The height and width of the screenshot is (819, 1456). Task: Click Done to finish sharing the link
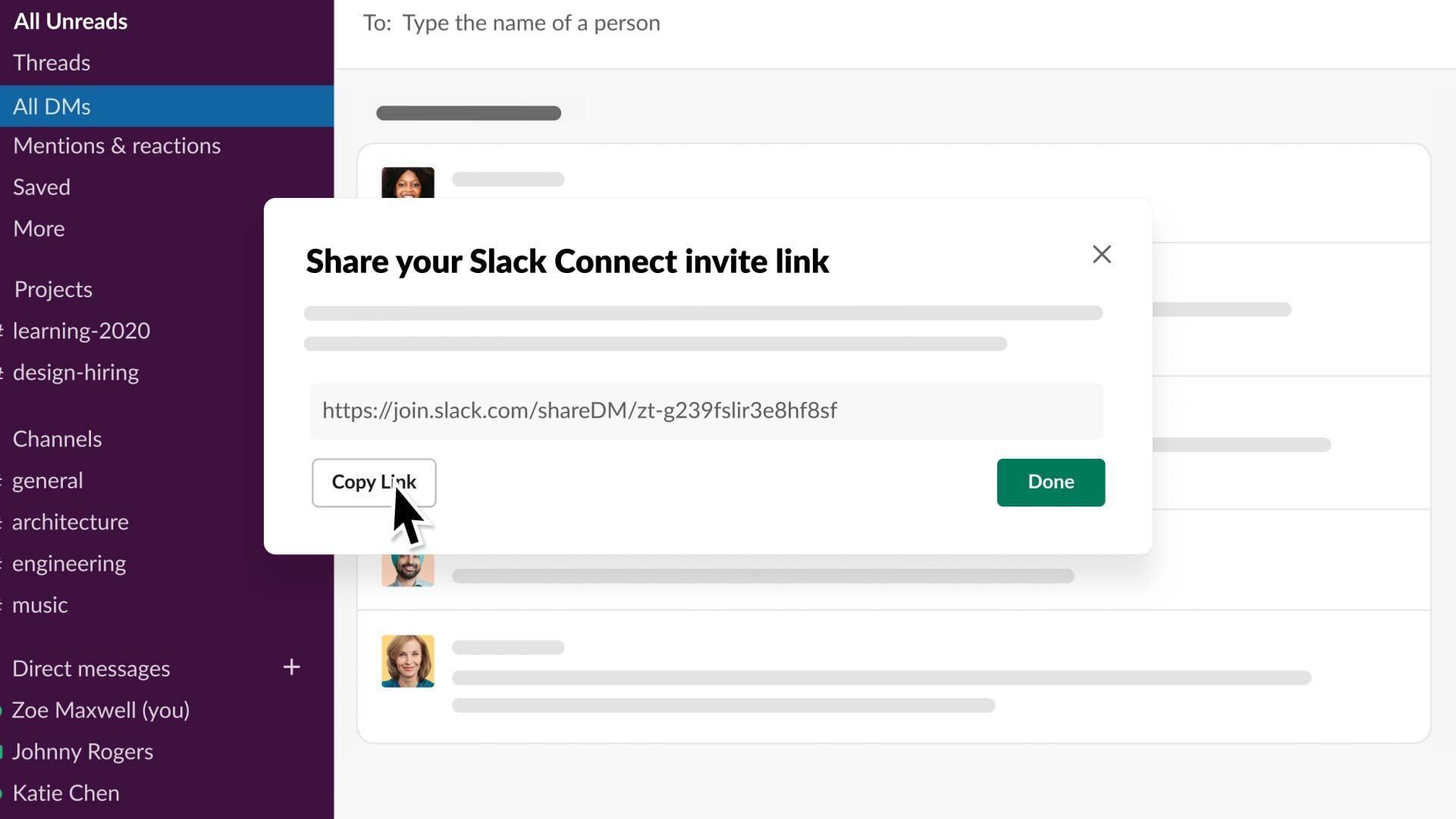[x=1050, y=482]
